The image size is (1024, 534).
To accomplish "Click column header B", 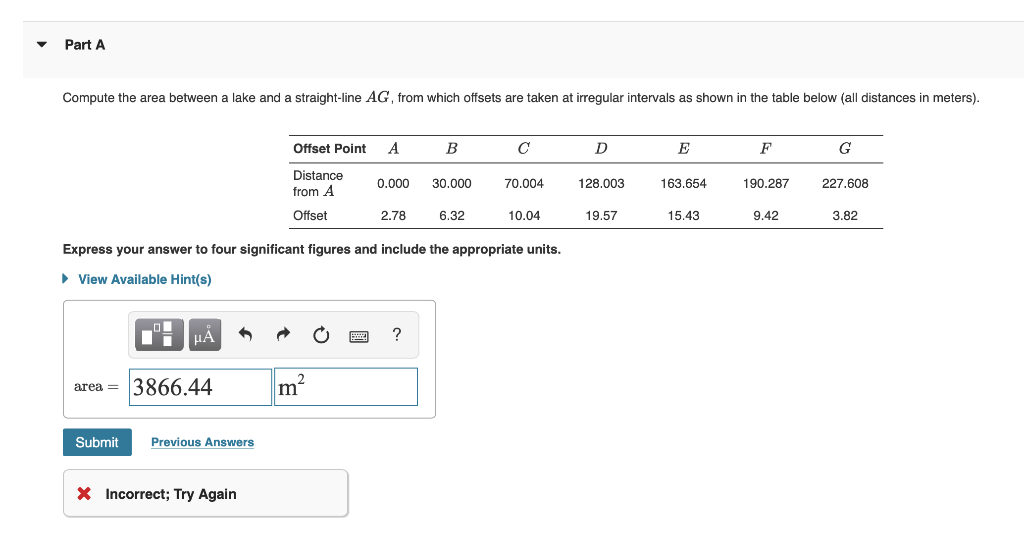I will pyautogui.click(x=451, y=149).
